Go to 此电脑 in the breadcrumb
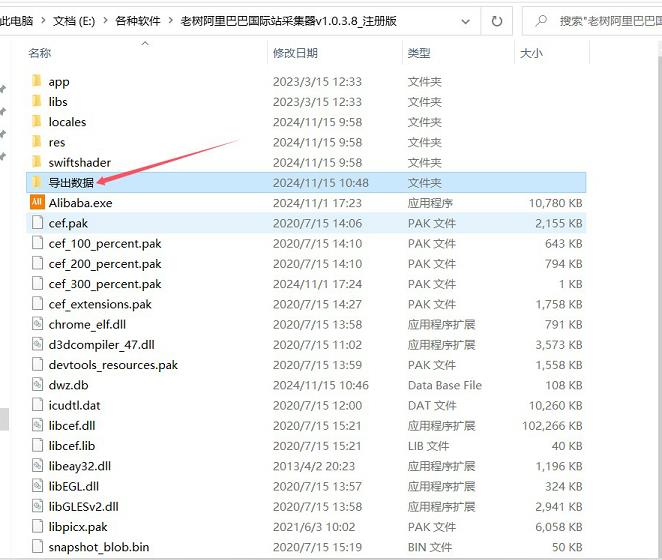This screenshot has height=560, width=662. pos(16,21)
